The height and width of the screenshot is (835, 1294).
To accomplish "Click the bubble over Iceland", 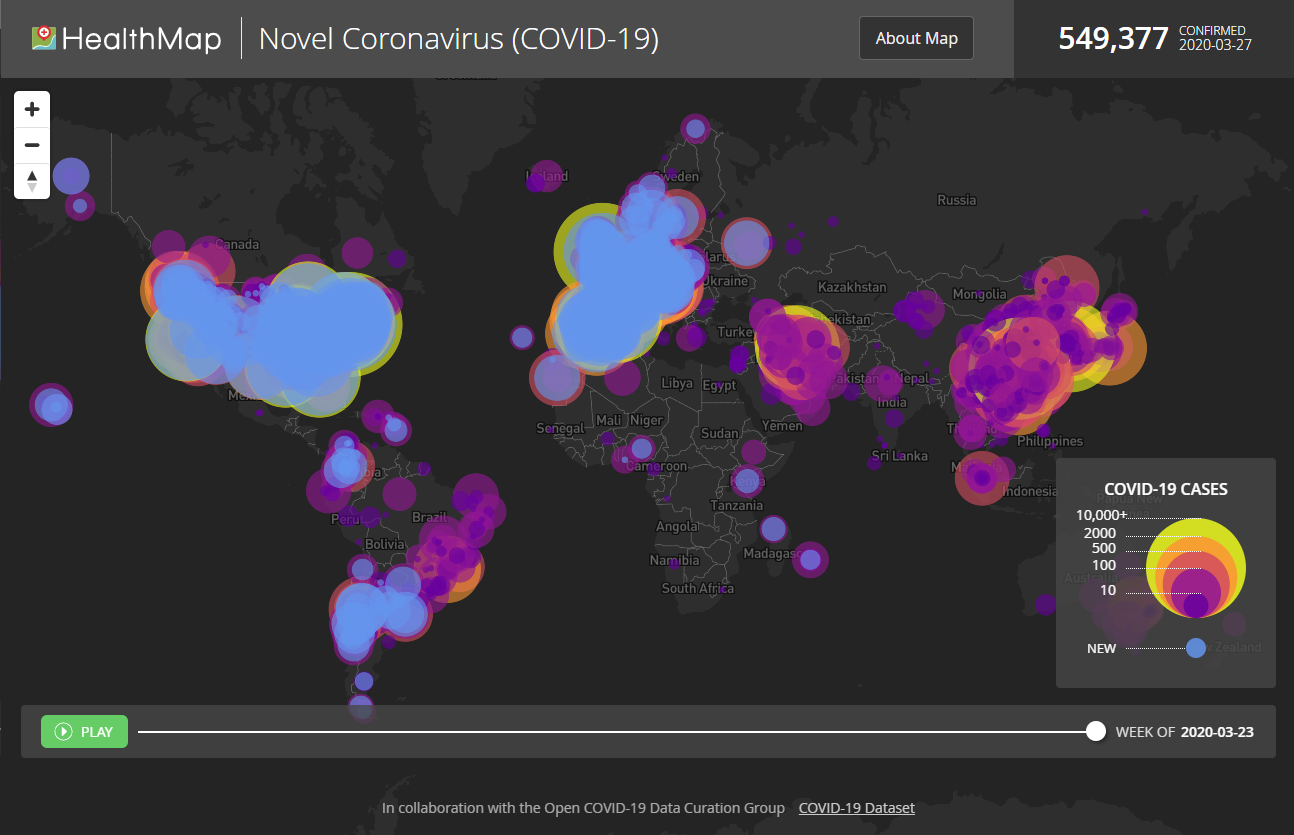I will pos(545,175).
